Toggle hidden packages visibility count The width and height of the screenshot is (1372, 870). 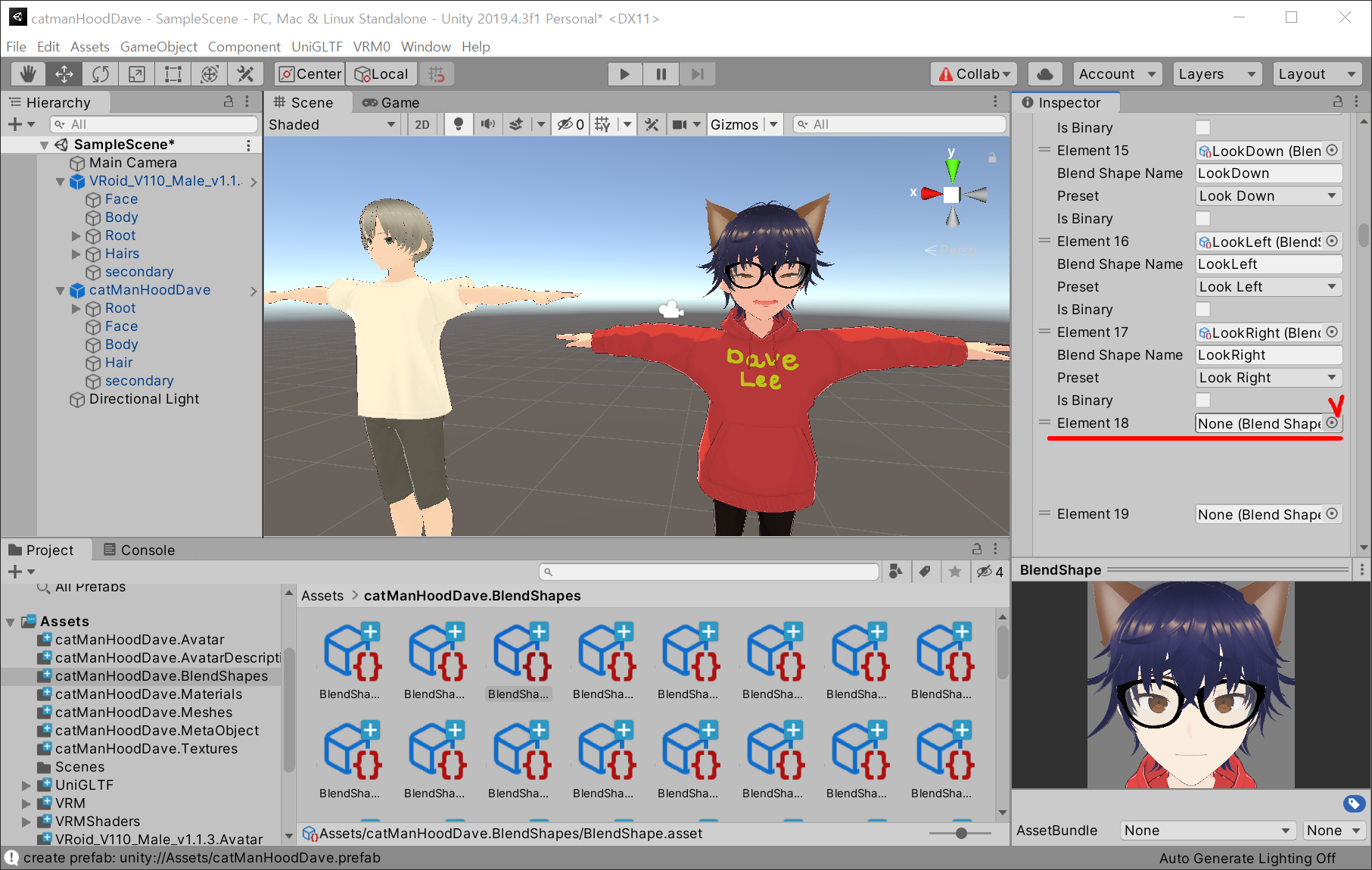tap(990, 572)
